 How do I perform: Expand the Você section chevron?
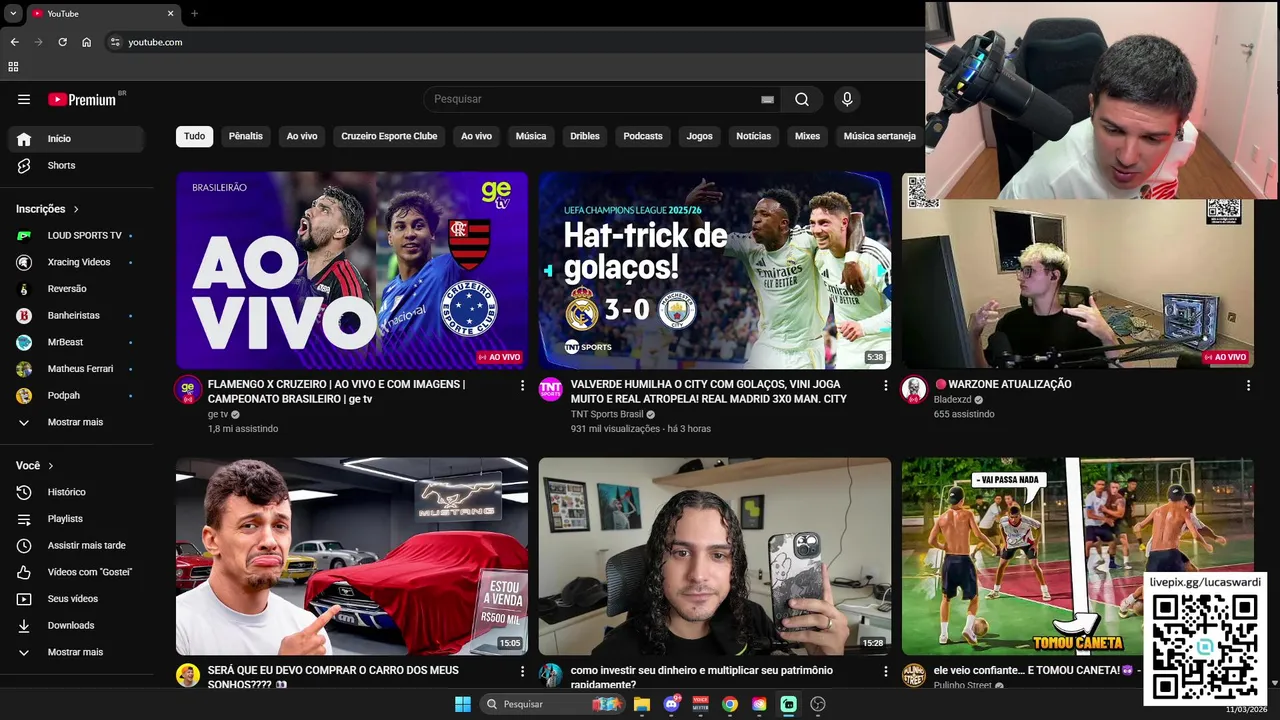(x=51, y=466)
